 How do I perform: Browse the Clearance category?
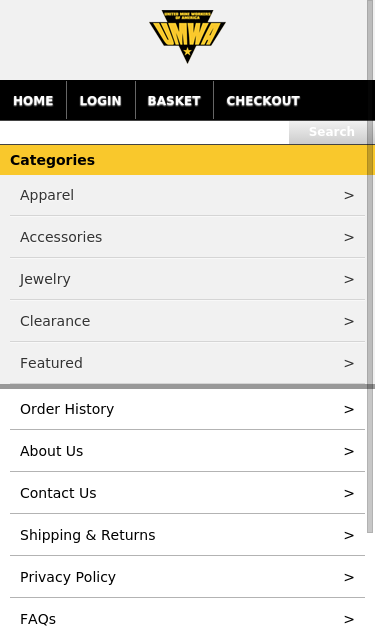click(x=187, y=321)
